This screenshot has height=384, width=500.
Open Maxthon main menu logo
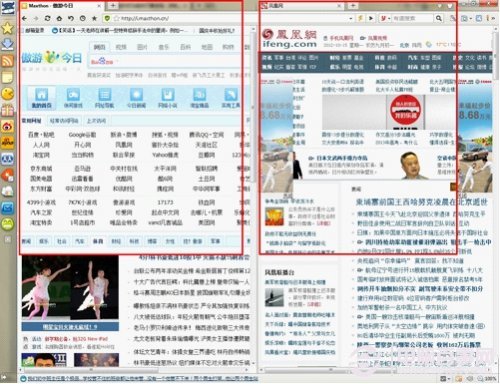click(x=8, y=8)
